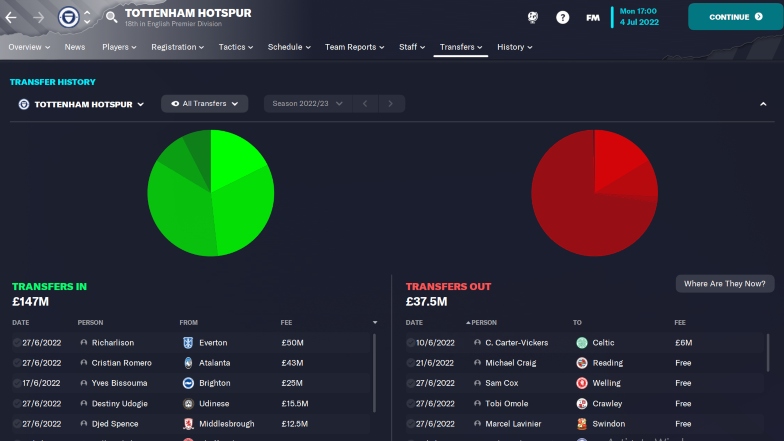784x441 pixels.
Task: Toggle the checkmark on Sam Cox's row
Action: (410, 383)
